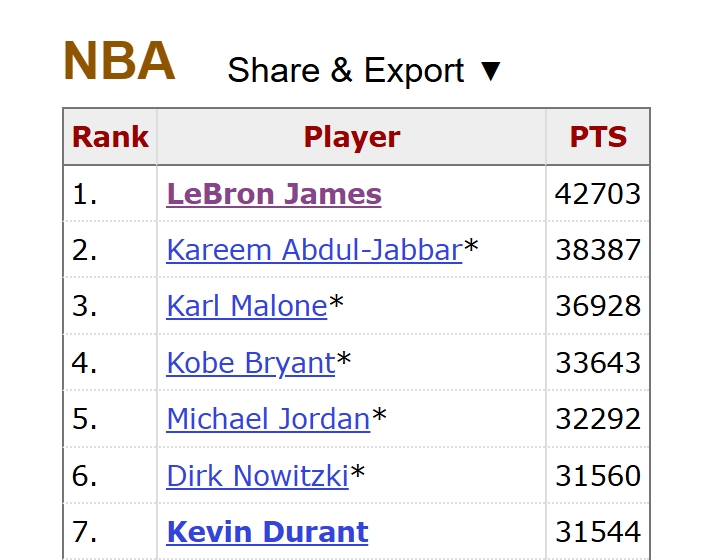Open Kevin Durant's player page

(x=267, y=531)
